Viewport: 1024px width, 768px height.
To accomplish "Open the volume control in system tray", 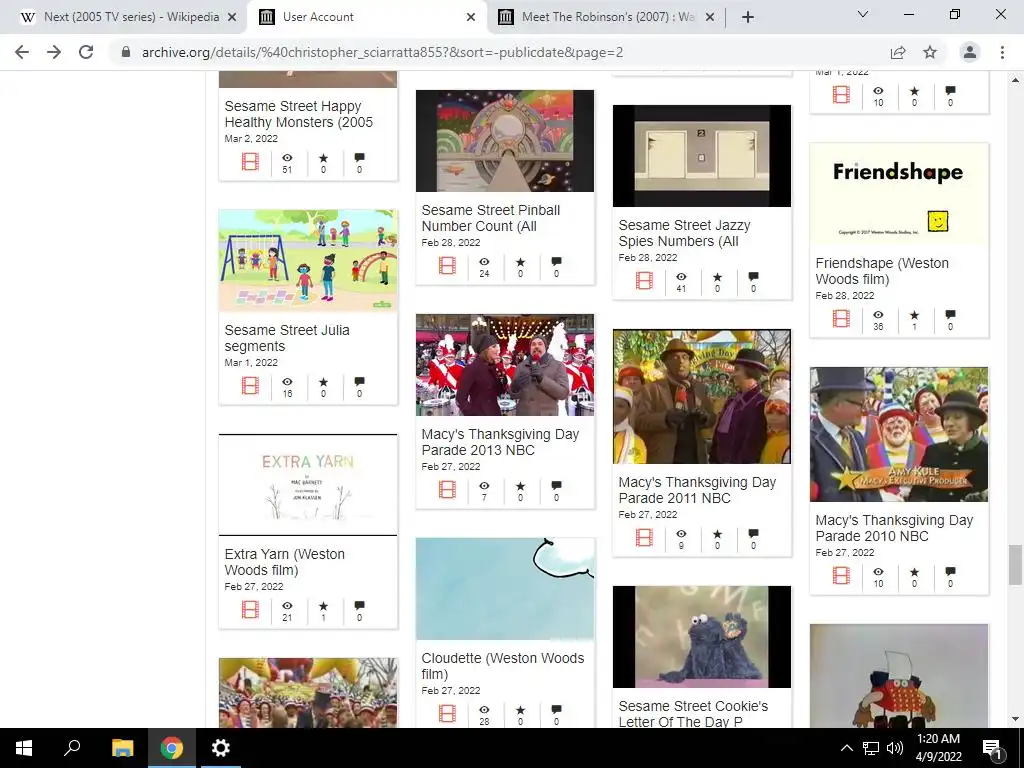I will (x=895, y=748).
